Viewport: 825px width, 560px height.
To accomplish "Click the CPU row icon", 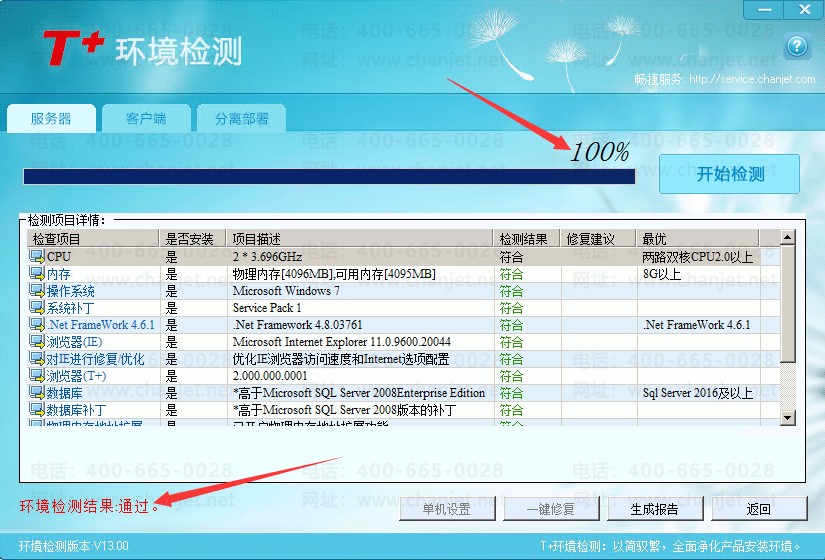I will 37,256.
